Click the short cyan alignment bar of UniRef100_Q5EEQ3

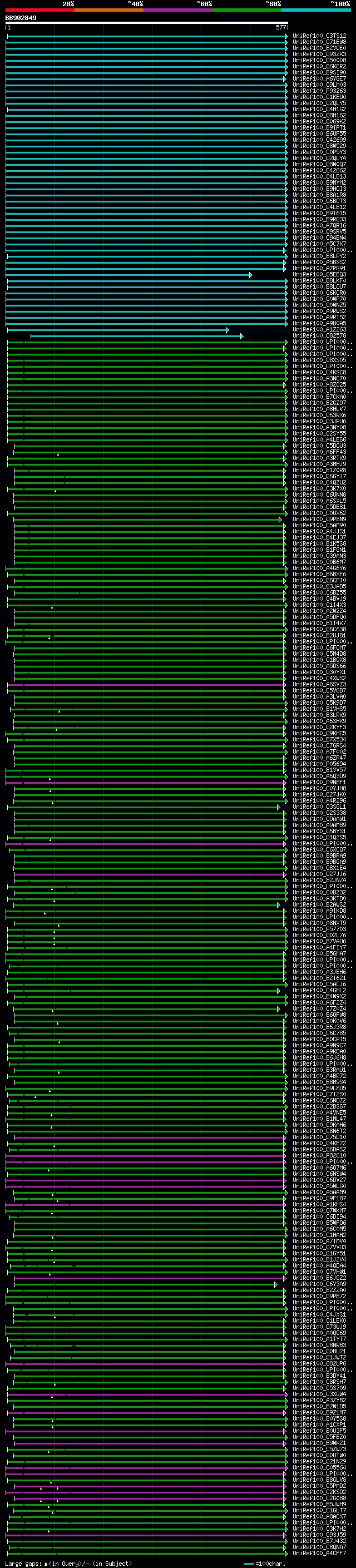click(x=128, y=275)
